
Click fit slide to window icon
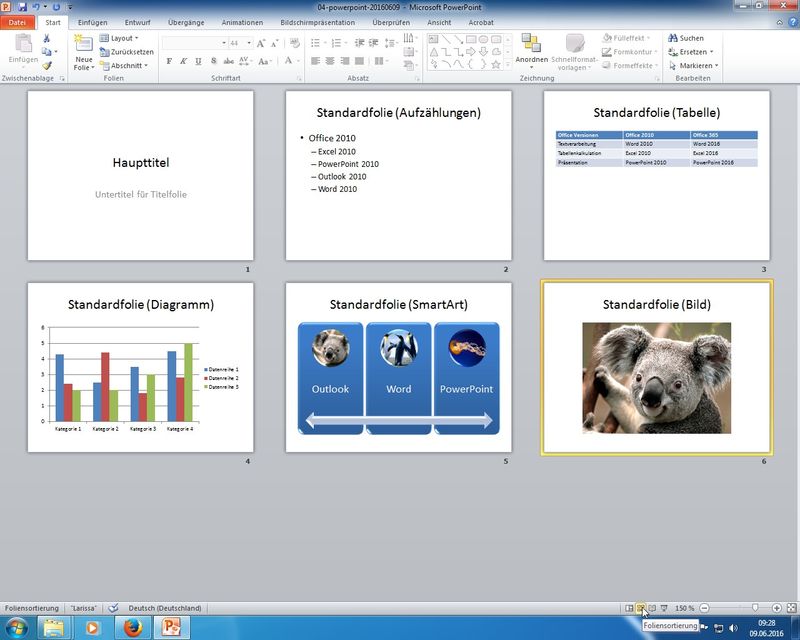click(792, 608)
